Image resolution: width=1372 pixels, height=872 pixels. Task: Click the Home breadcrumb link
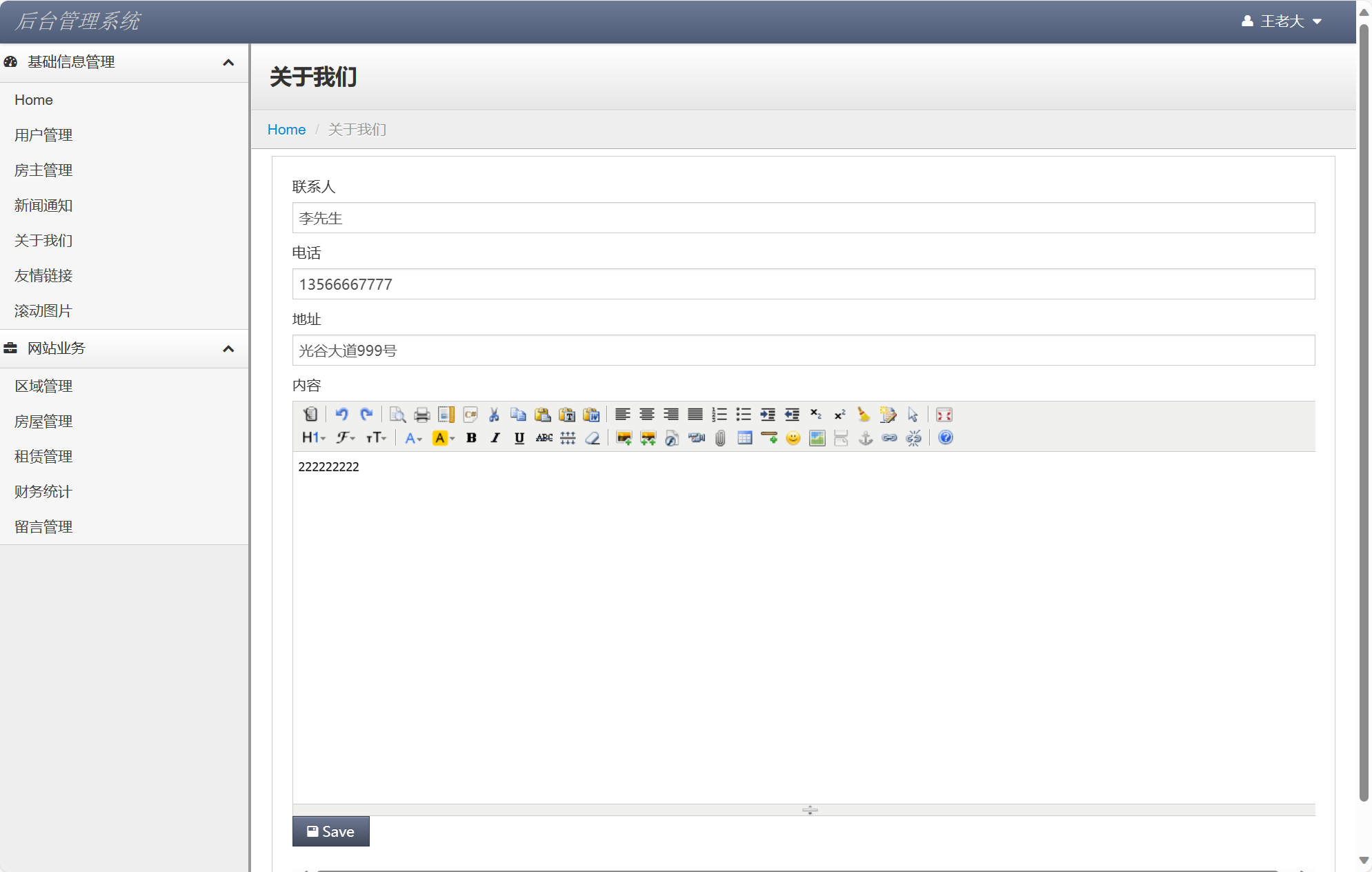(286, 130)
